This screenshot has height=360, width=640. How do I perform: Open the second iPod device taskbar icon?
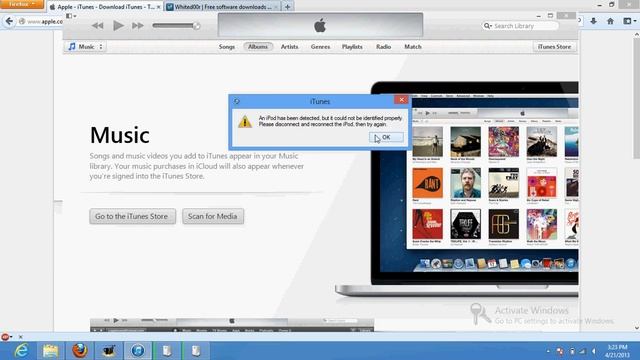pyautogui.click(x=196, y=351)
